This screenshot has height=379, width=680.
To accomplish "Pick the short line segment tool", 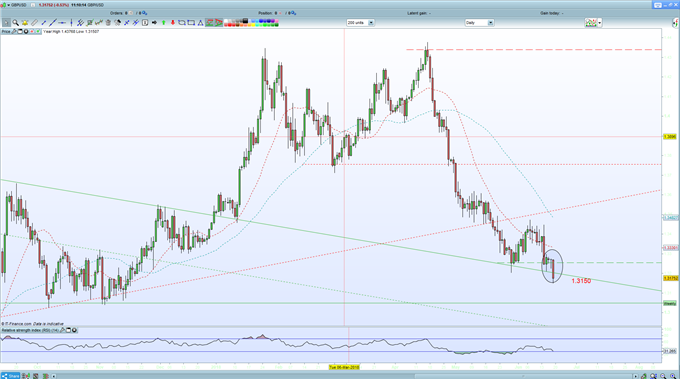I will point(43,23).
